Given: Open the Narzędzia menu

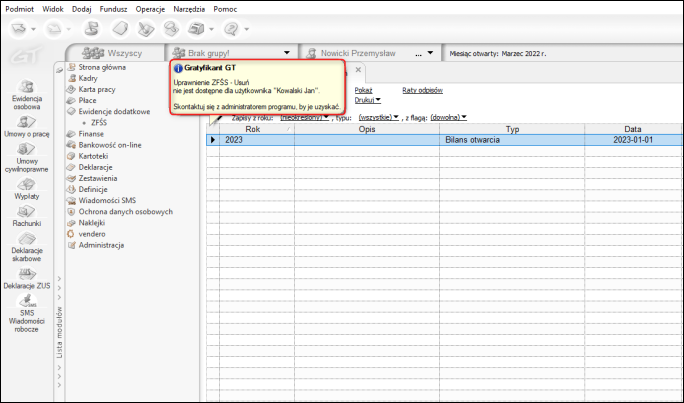Looking at the screenshot, I should pyautogui.click(x=189, y=9).
